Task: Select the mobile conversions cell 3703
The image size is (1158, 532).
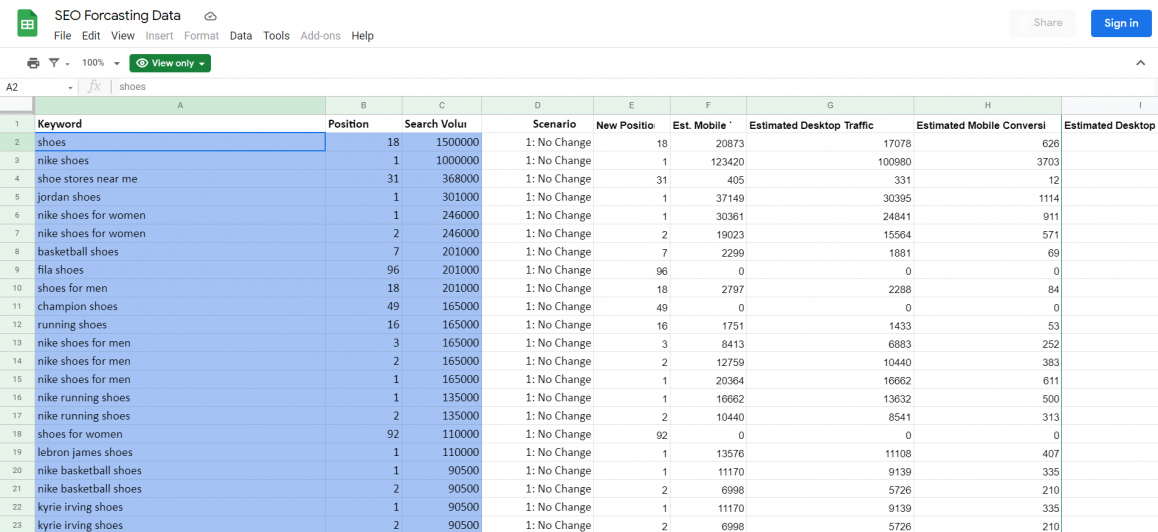Action: point(987,161)
